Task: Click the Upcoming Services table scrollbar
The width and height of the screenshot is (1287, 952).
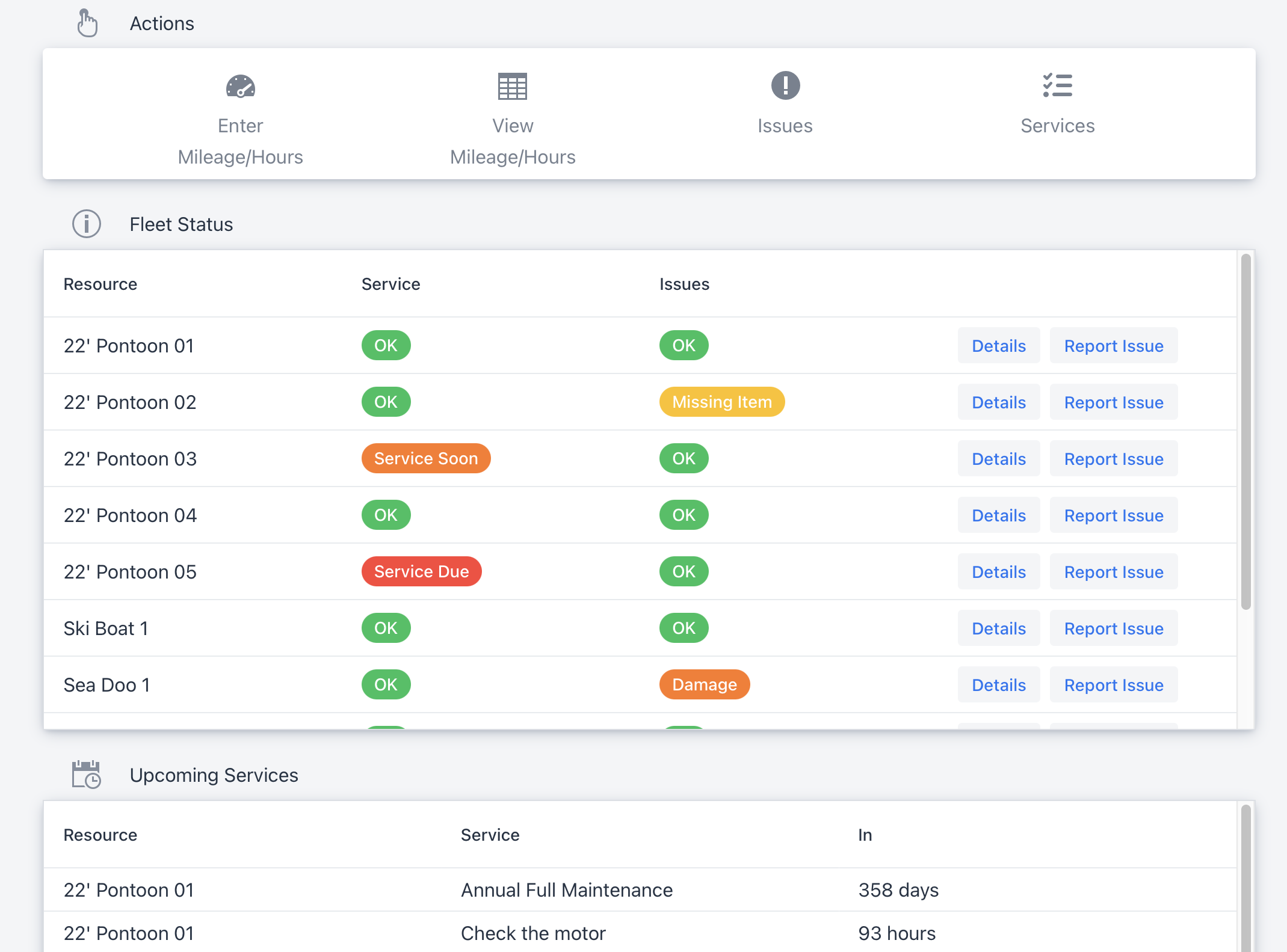Action: 1245,878
